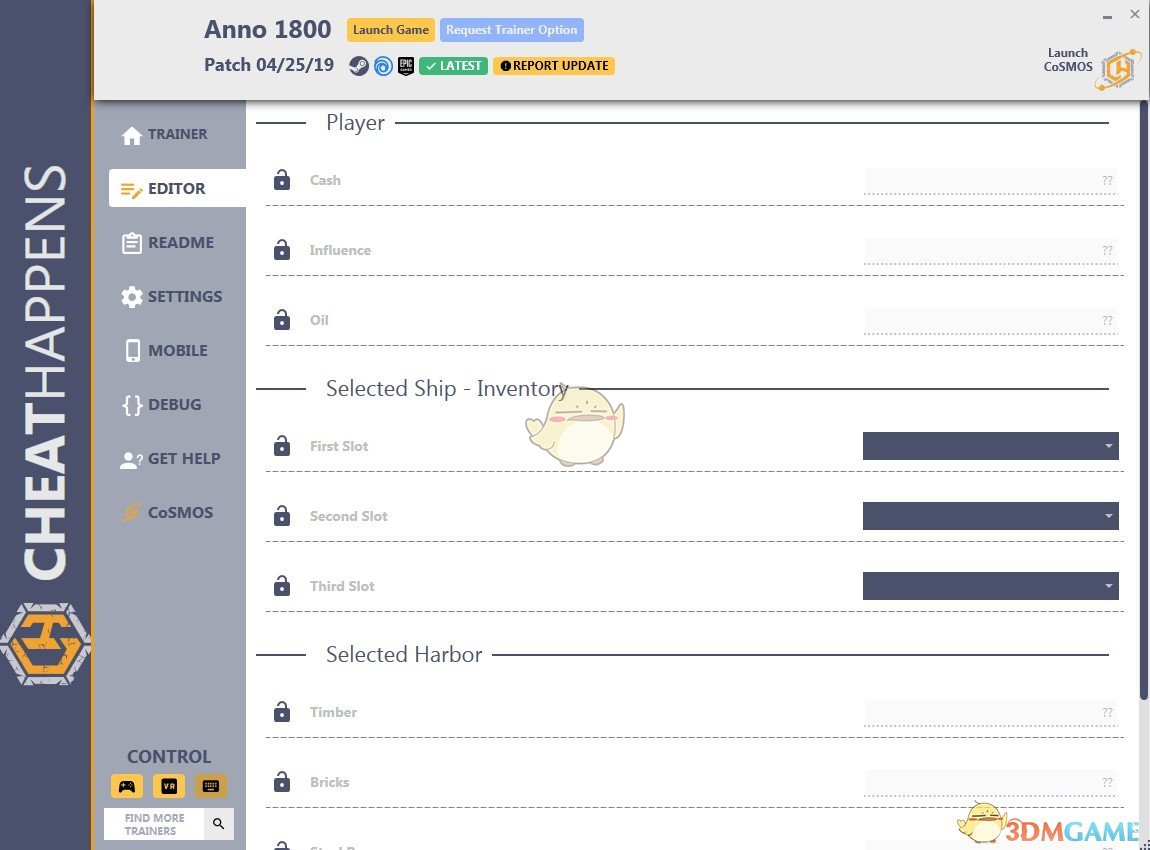Viewport: 1150px width, 850px height.
Task: Toggle the lock on Influence
Action: coord(281,250)
